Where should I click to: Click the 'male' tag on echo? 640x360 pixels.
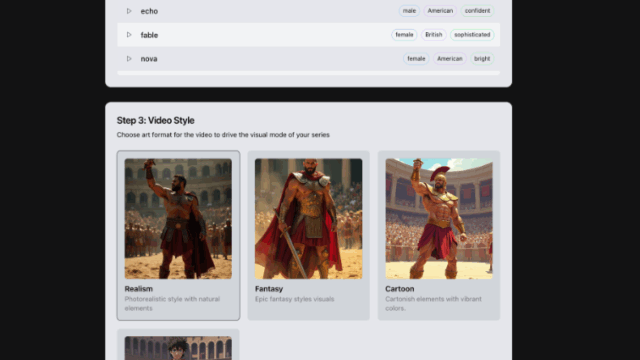pyautogui.click(x=409, y=11)
